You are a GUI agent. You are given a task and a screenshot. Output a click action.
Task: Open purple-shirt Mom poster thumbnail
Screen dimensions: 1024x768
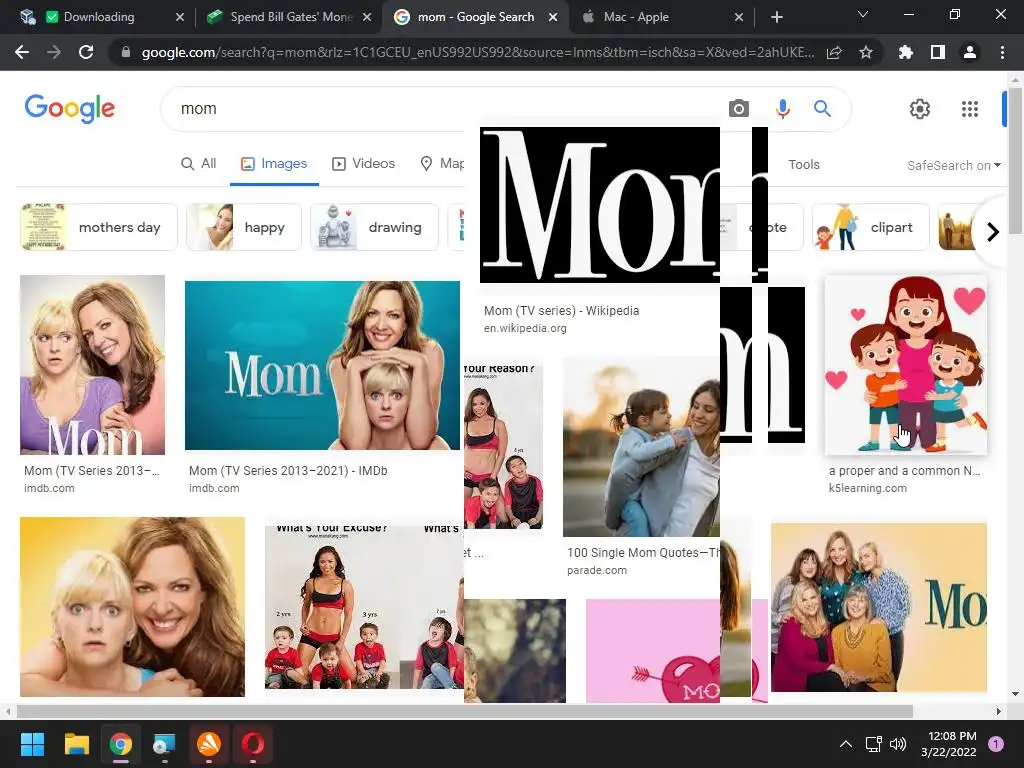click(93, 364)
